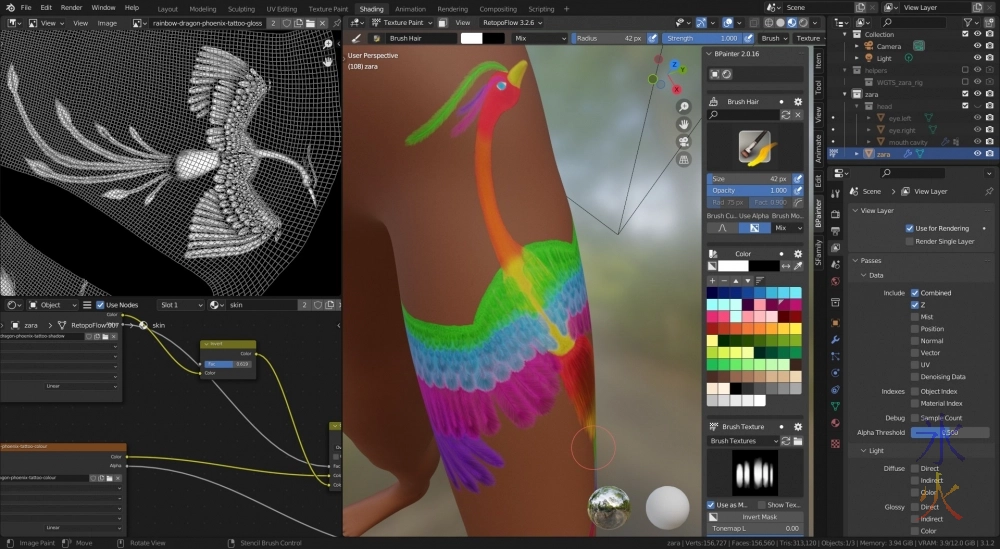The height and width of the screenshot is (549, 1000).
Task: Click the Camera object icon in the outliner
Action: tap(866, 46)
